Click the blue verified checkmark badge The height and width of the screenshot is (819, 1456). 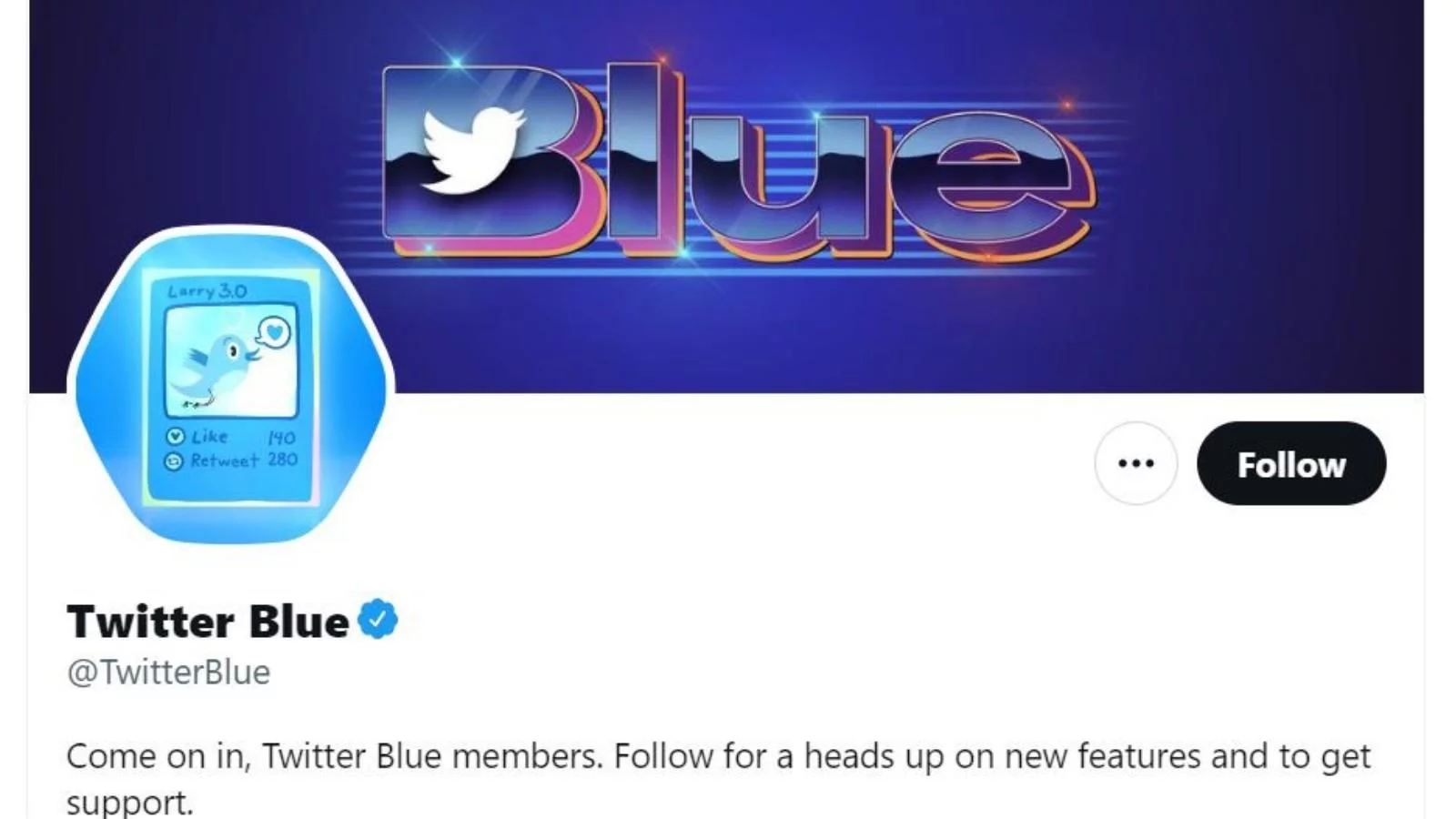[x=378, y=620]
